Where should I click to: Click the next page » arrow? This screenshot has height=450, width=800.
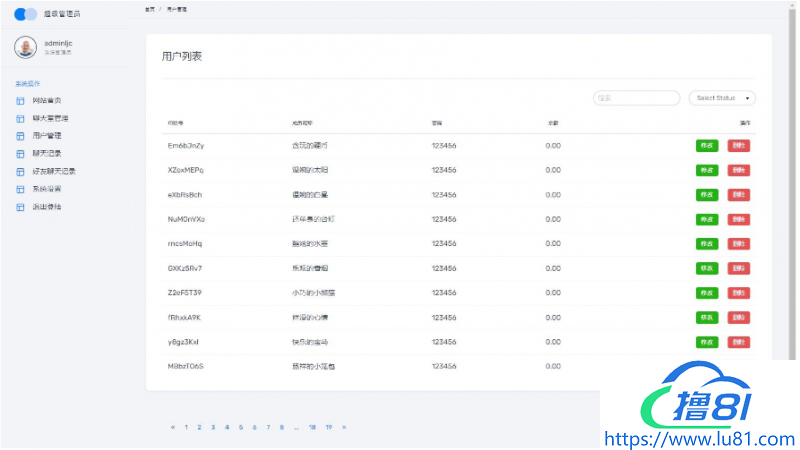coord(344,427)
